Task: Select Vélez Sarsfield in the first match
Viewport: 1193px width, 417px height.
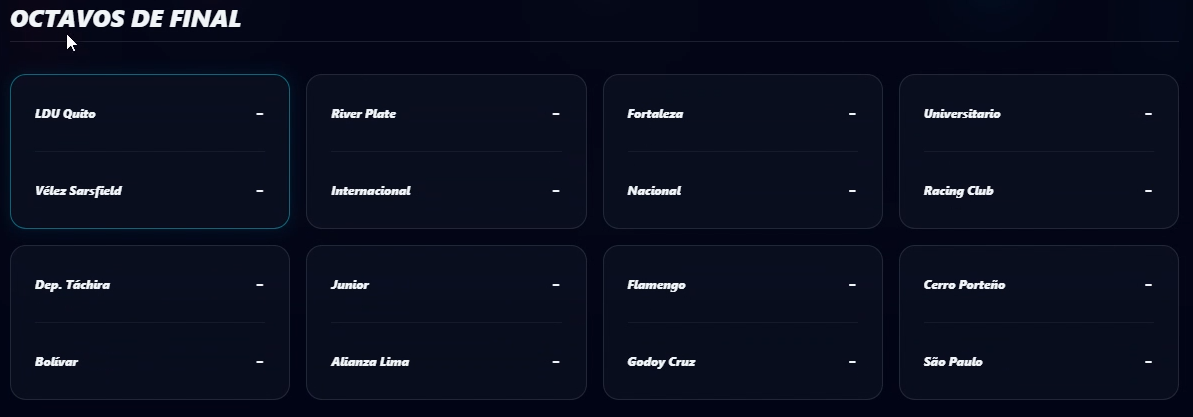Action: coord(78,191)
